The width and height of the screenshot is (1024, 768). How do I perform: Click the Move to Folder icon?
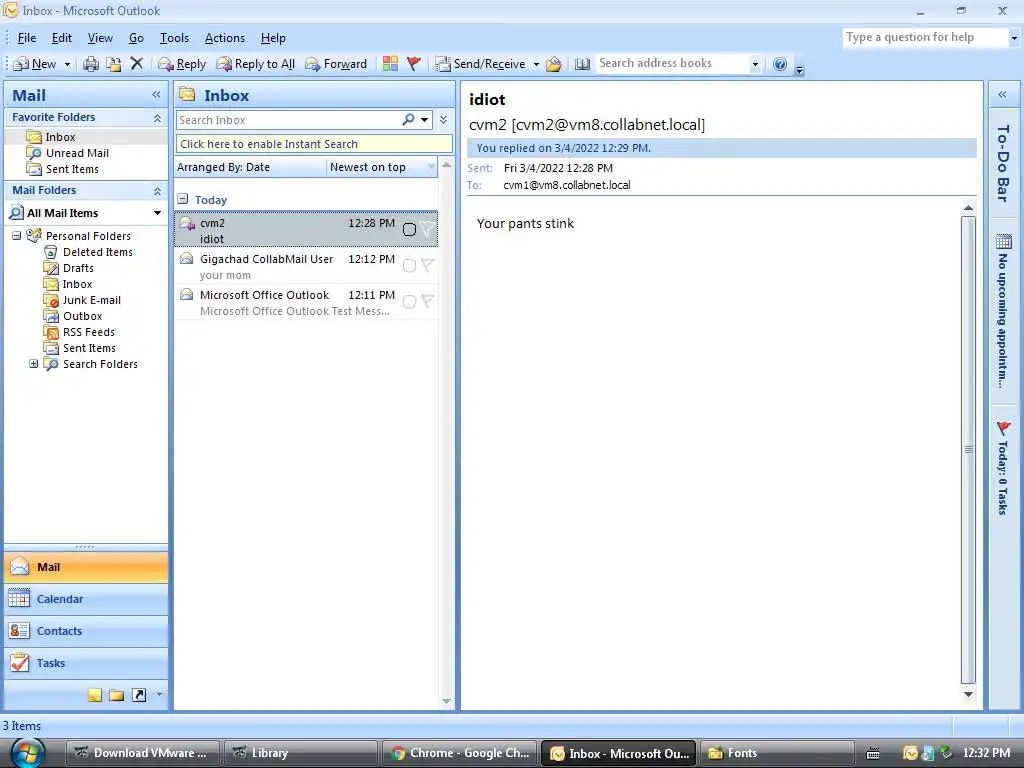click(114, 64)
